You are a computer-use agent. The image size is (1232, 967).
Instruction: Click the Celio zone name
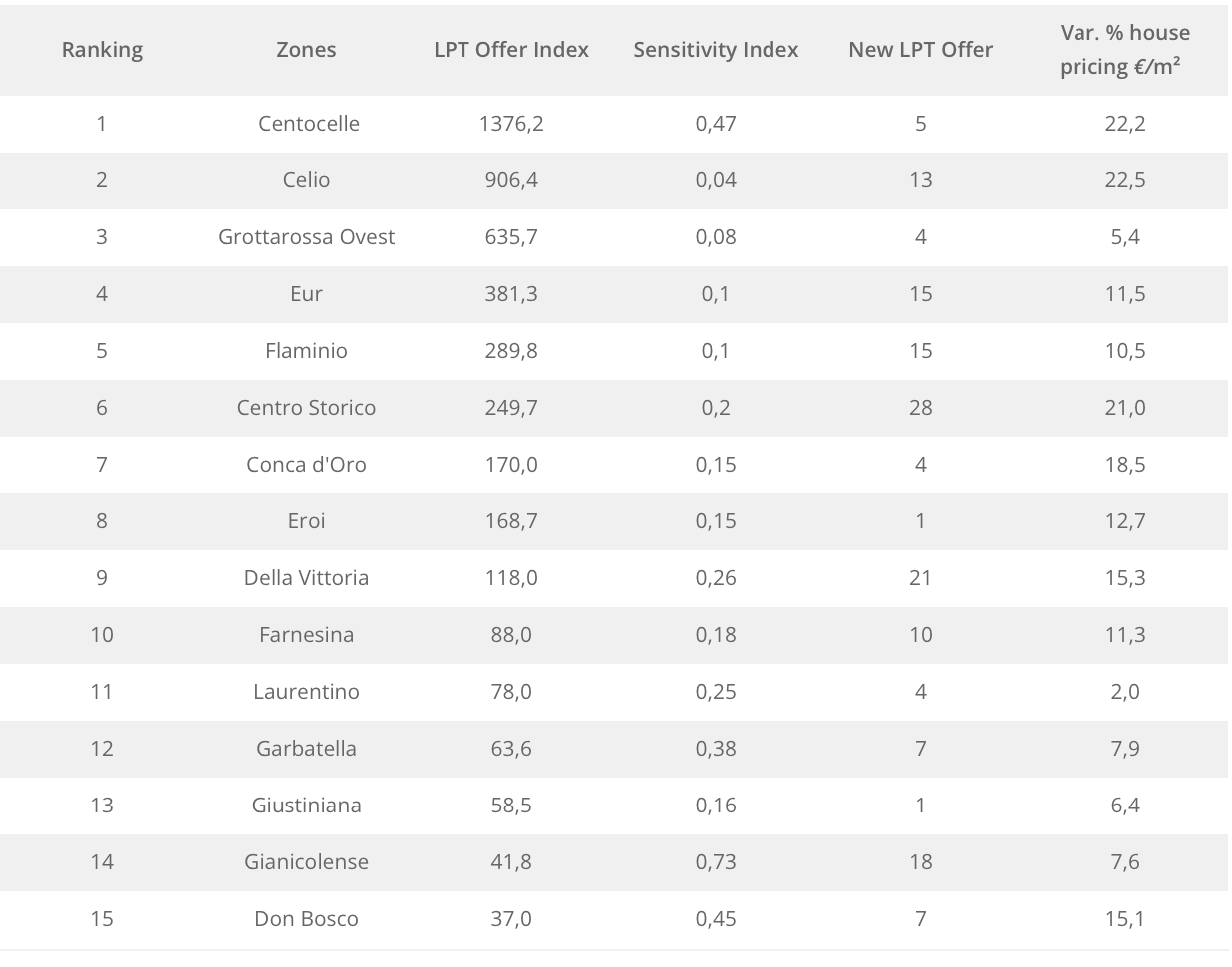(306, 180)
